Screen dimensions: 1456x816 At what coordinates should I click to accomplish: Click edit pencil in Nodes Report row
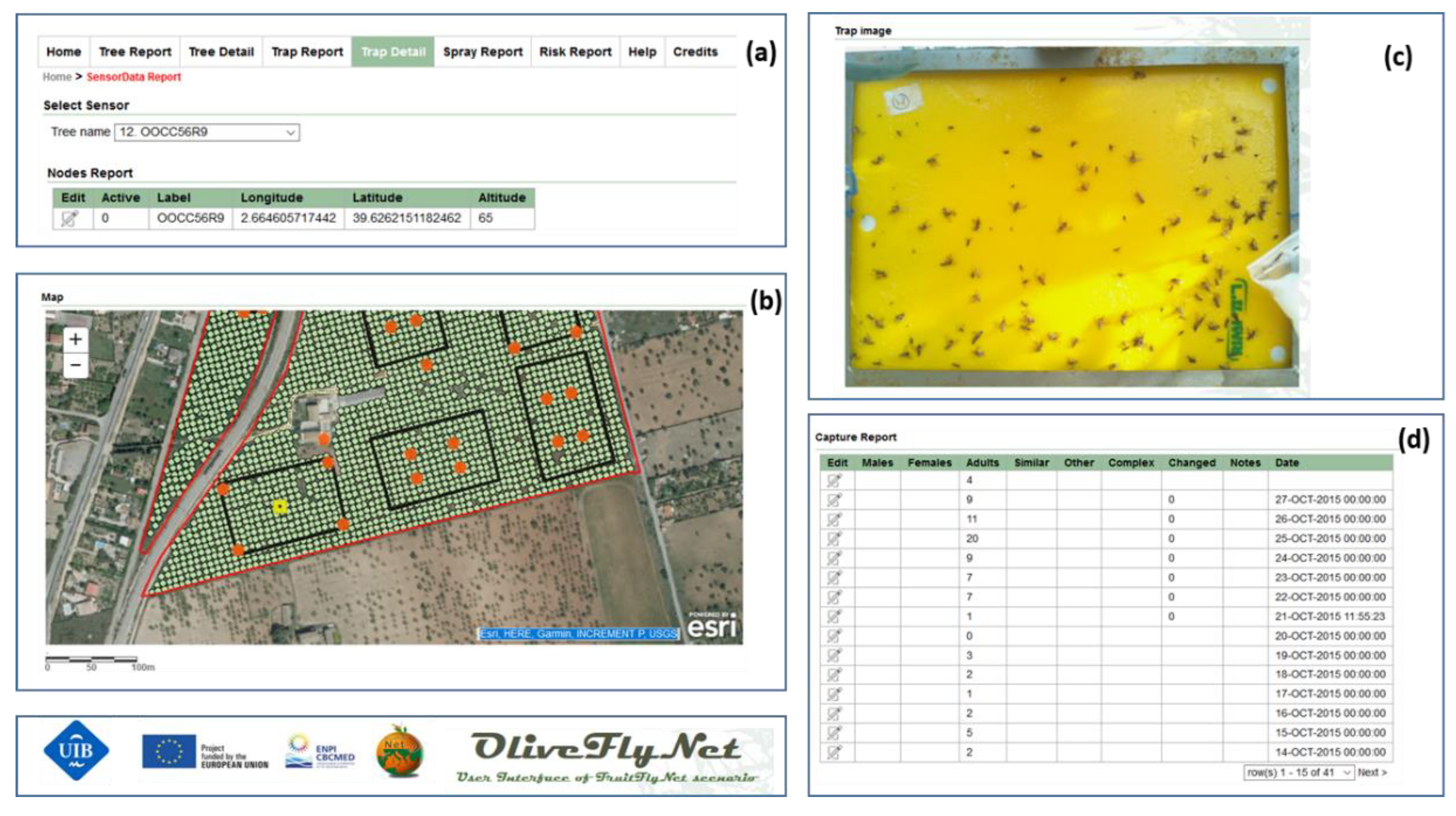(x=69, y=218)
